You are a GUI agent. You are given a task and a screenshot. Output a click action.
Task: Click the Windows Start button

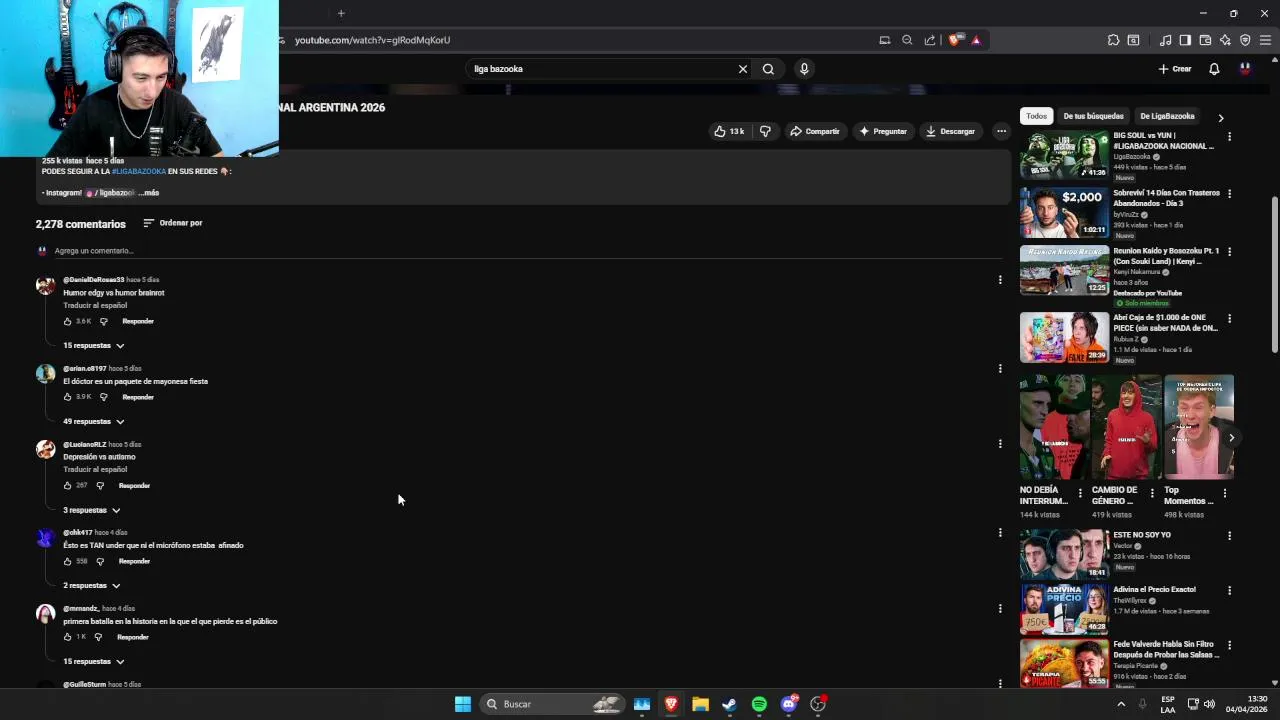[463, 704]
